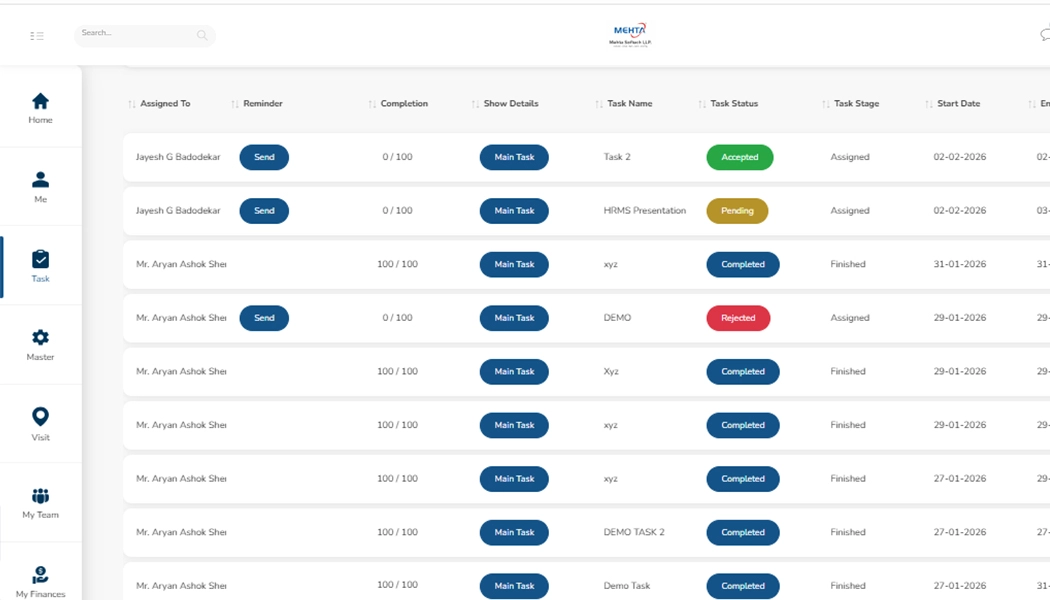1050x600 pixels.
Task: Click the 0/100 completion progress for Task 2
Action: (398, 157)
